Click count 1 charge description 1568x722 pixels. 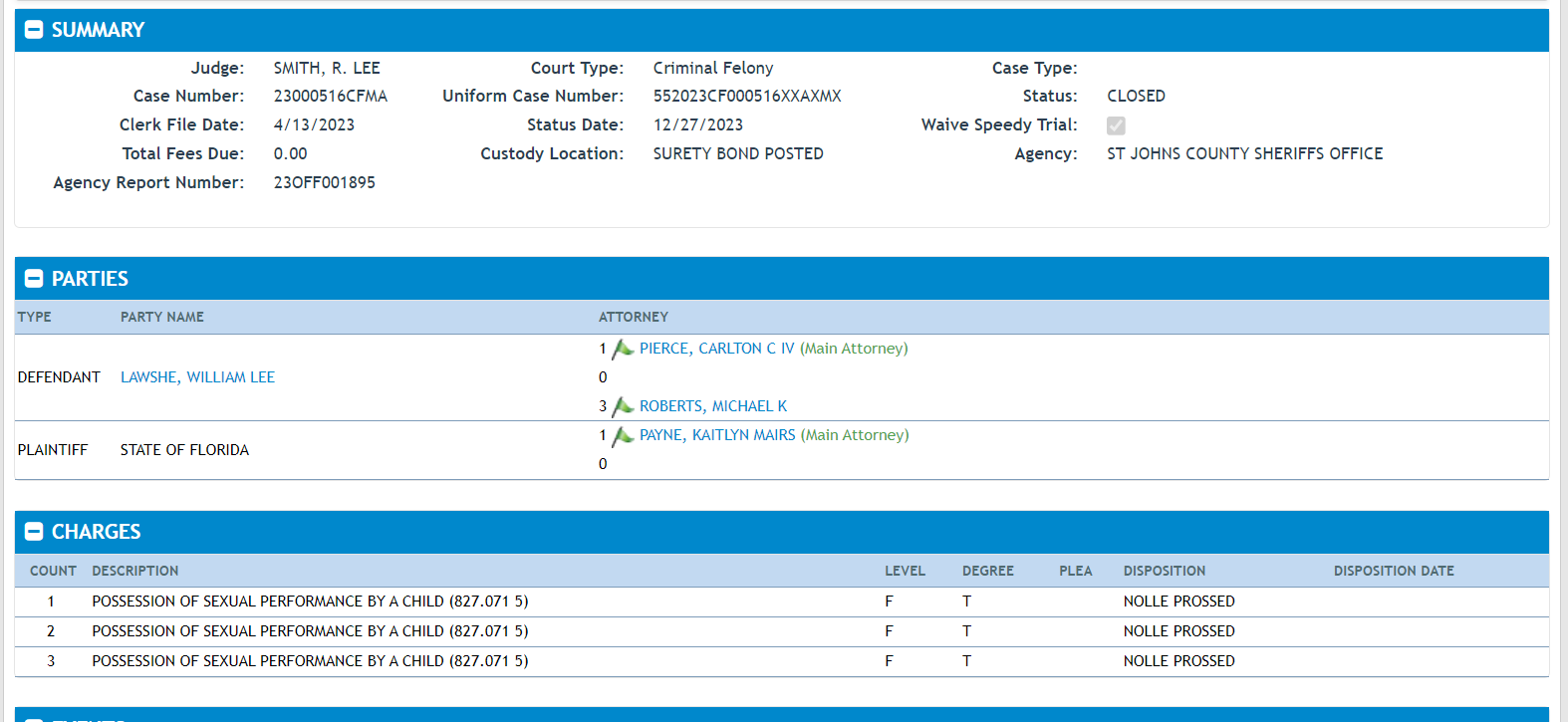pos(310,602)
